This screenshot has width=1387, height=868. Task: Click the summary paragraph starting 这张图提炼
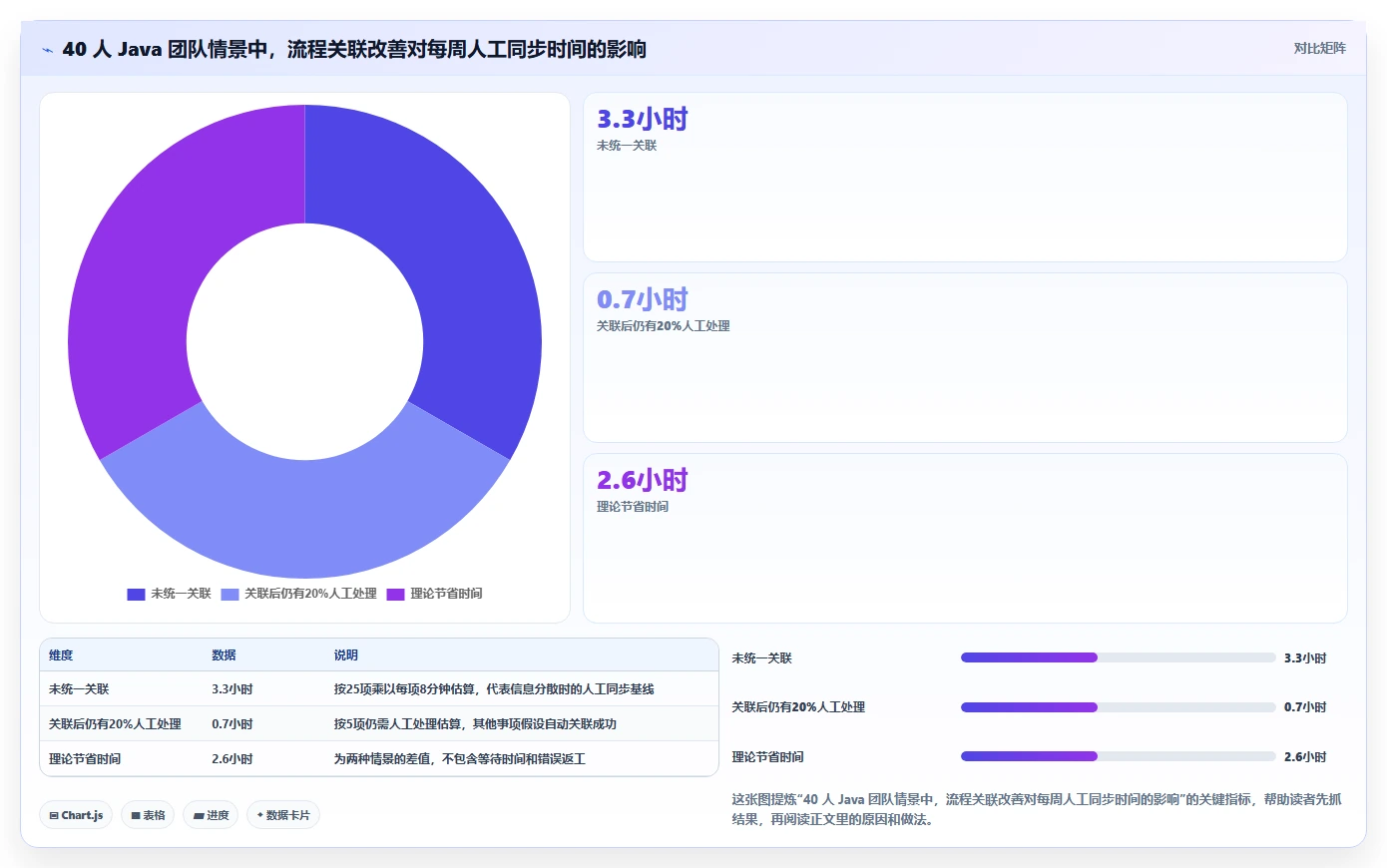[x=1037, y=809]
